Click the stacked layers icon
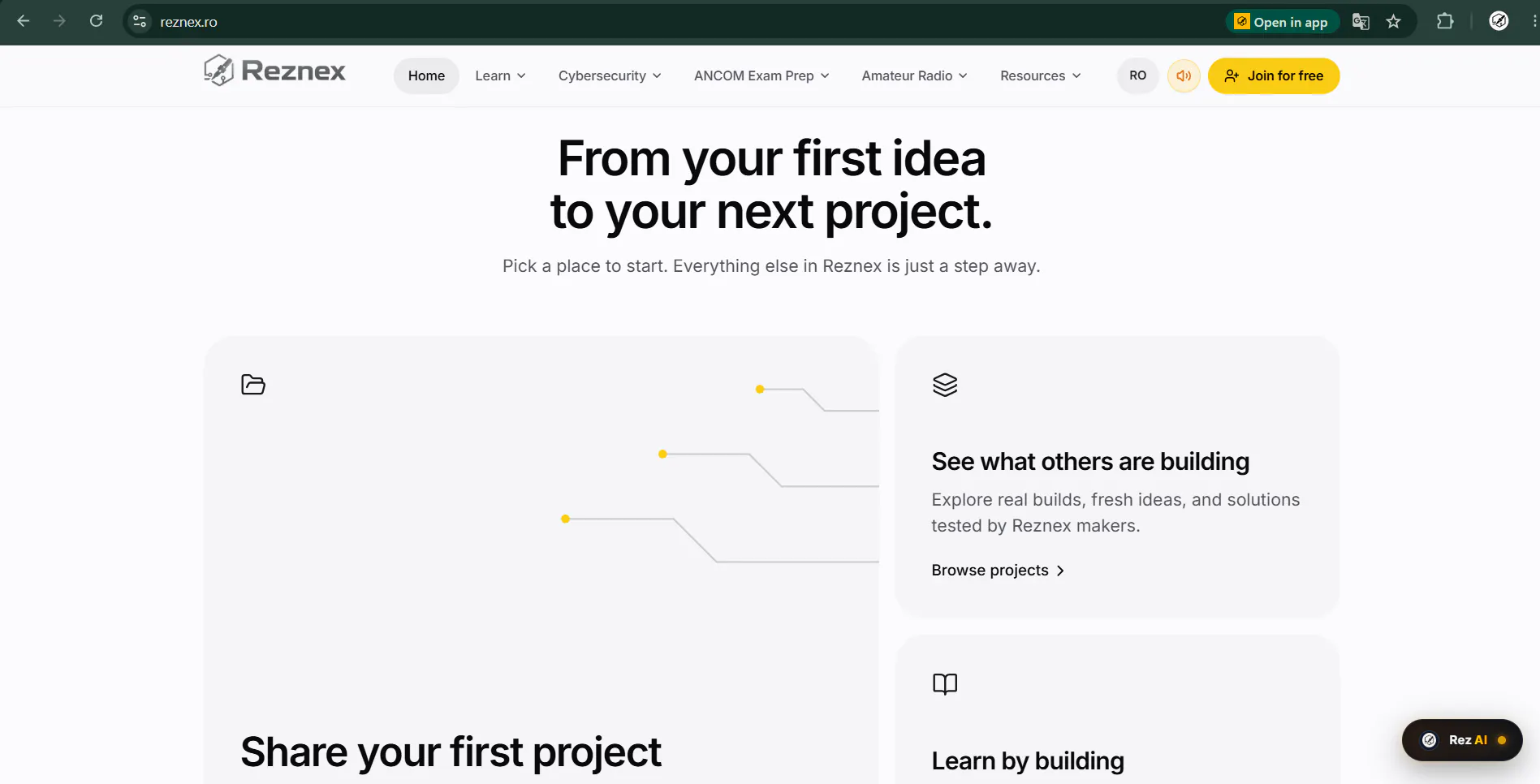1540x784 pixels. (x=945, y=385)
